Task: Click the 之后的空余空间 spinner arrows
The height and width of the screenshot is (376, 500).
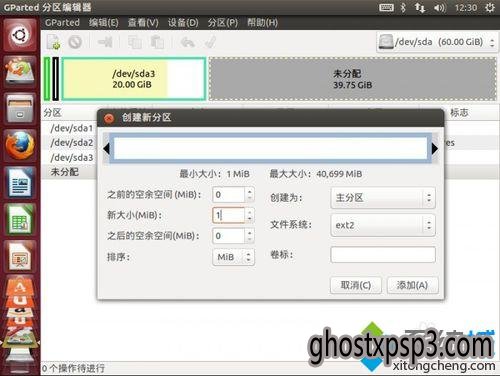Action: [249, 236]
